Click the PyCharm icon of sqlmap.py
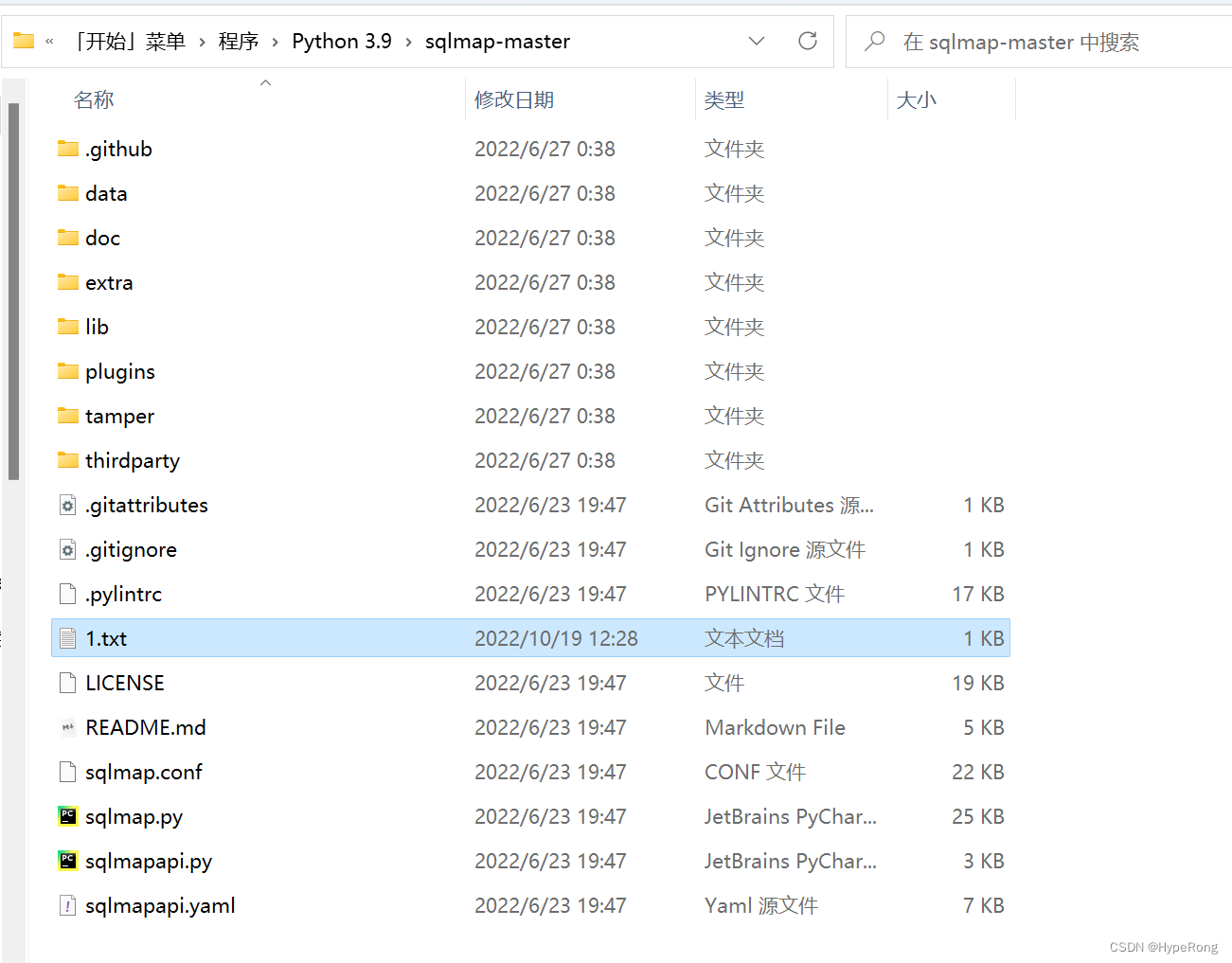This screenshot has width=1232, height=963. [68, 816]
